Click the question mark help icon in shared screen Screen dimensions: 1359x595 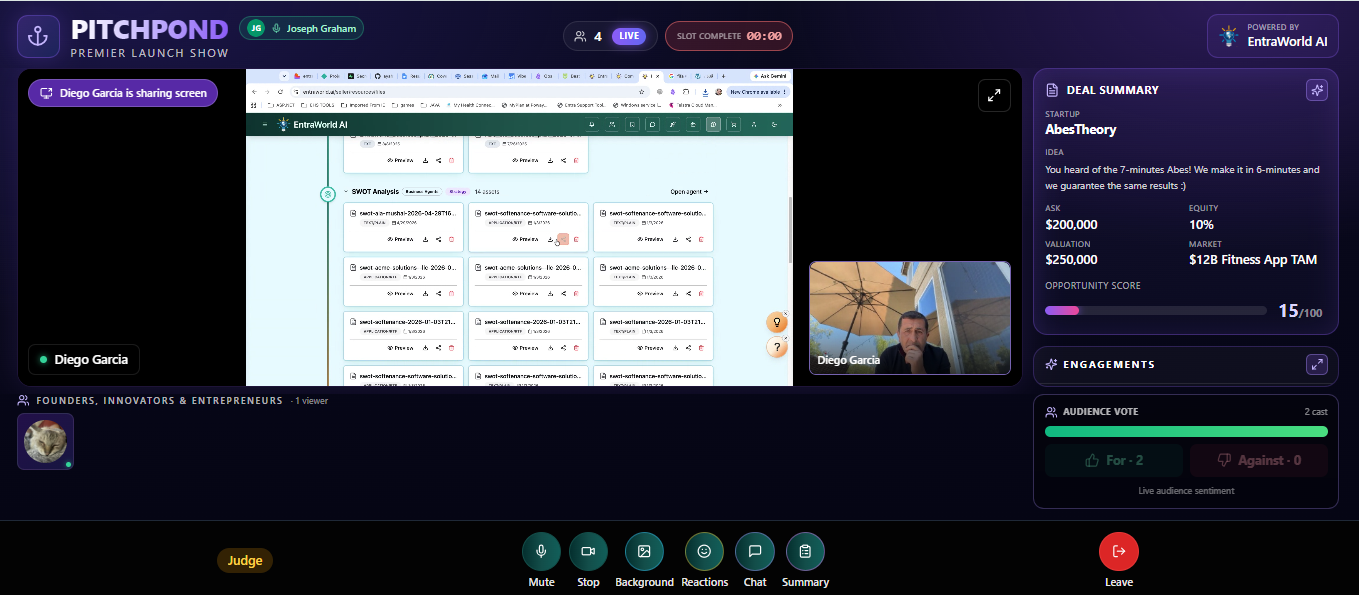click(776, 347)
